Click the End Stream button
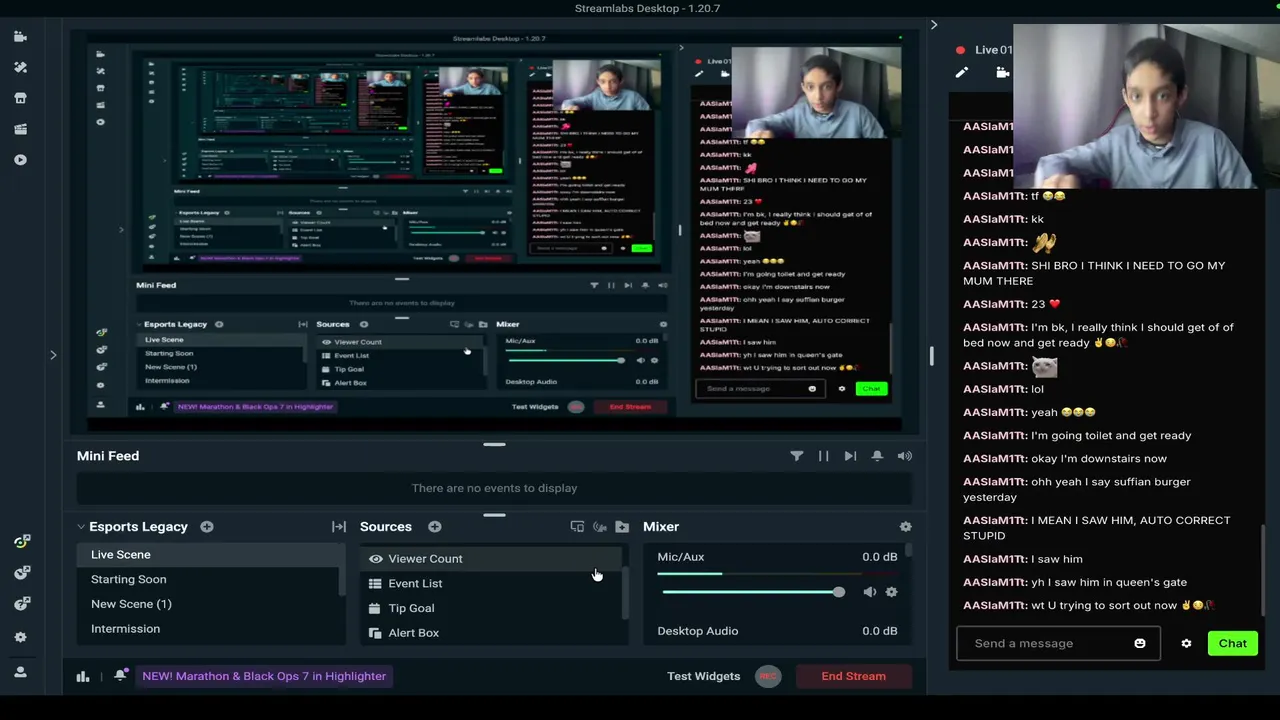1280x720 pixels. coord(853,676)
